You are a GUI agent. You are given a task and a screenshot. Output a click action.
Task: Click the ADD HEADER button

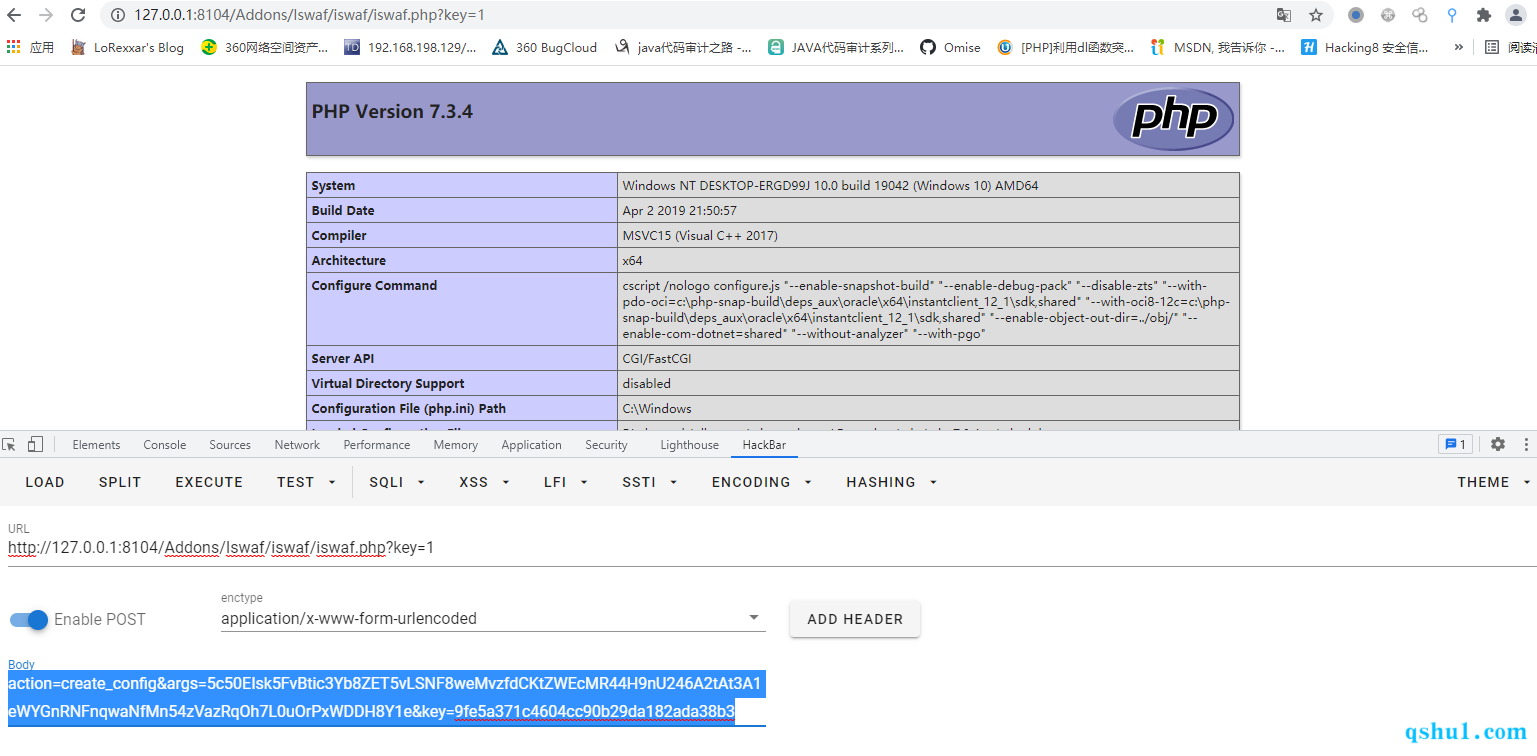(854, 619)
